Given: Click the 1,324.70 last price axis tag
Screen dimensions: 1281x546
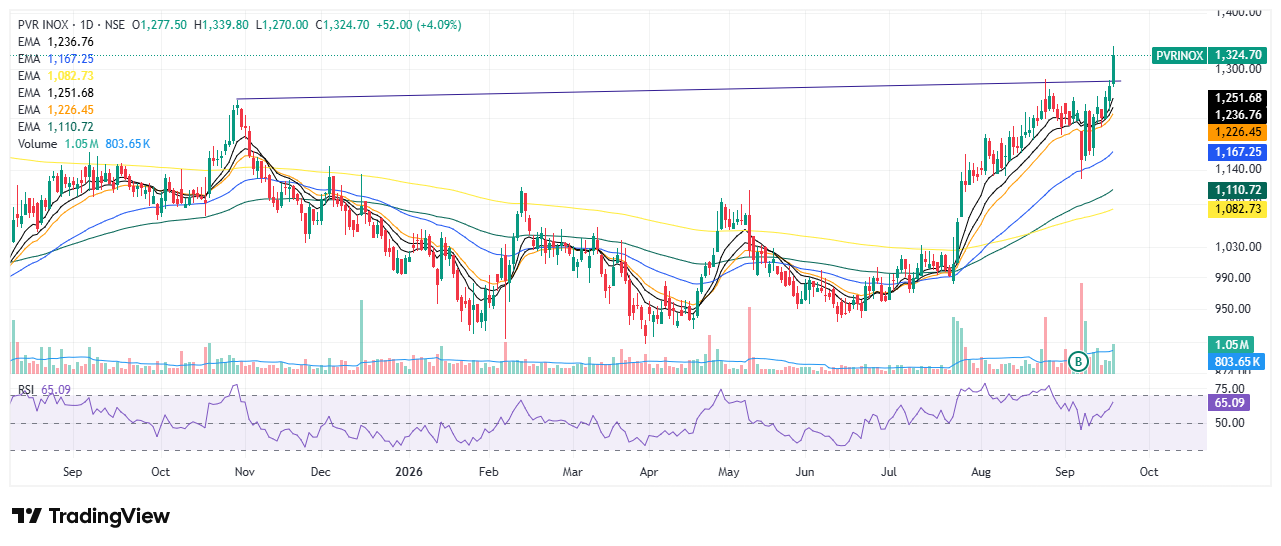Looking at the screenshot, I should coord(1237,56).
